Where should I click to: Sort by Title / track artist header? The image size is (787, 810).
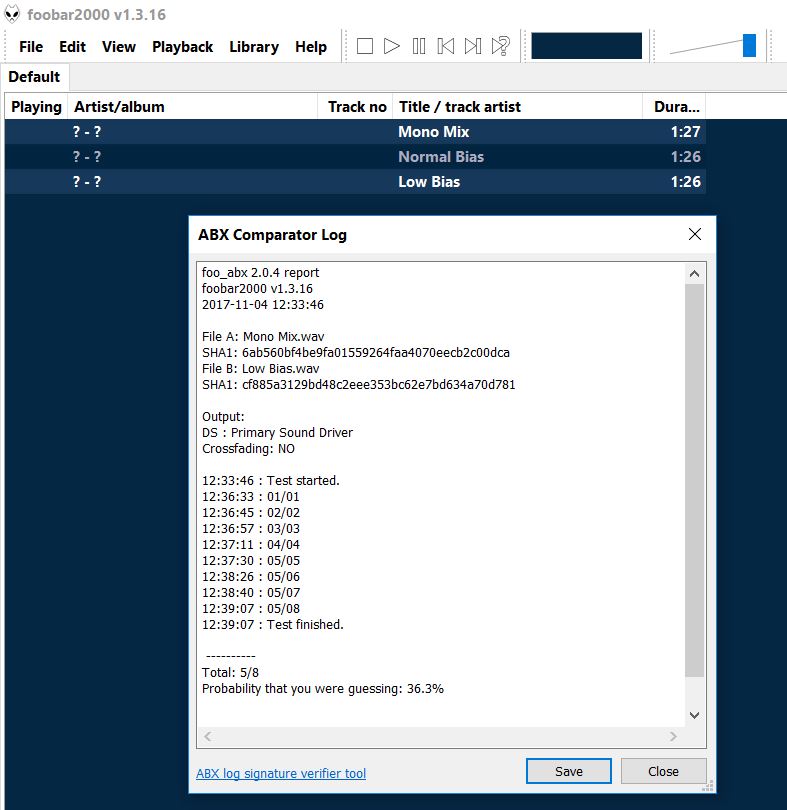[x=518, y=107]
